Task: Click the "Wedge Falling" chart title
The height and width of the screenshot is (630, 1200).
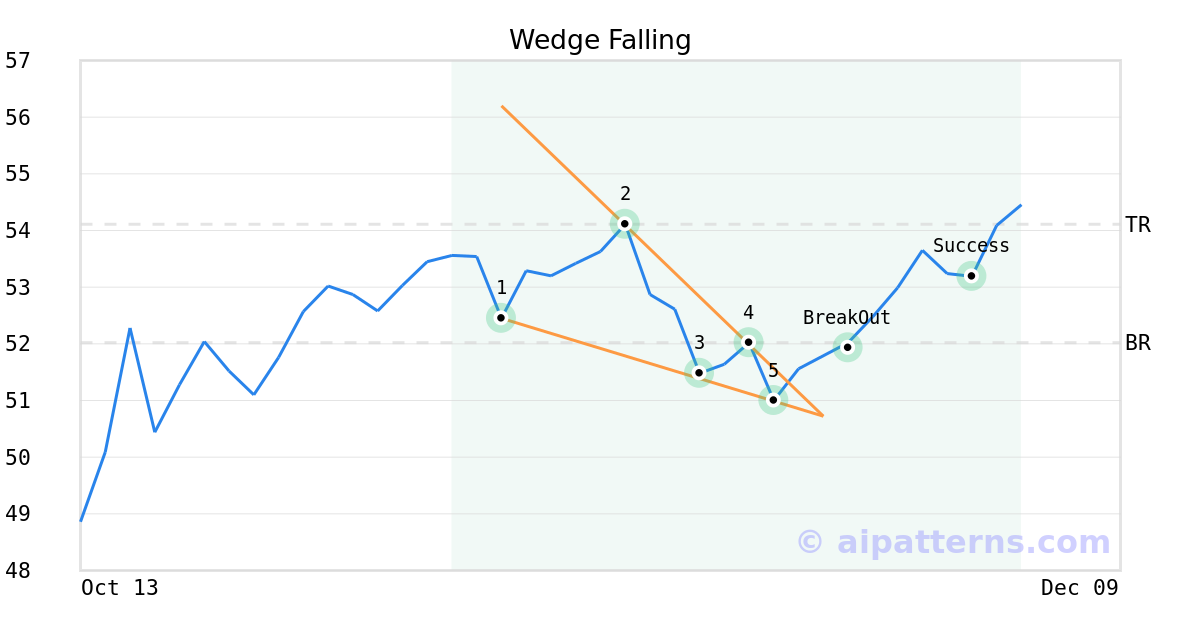Action: (x=600, y=40)
